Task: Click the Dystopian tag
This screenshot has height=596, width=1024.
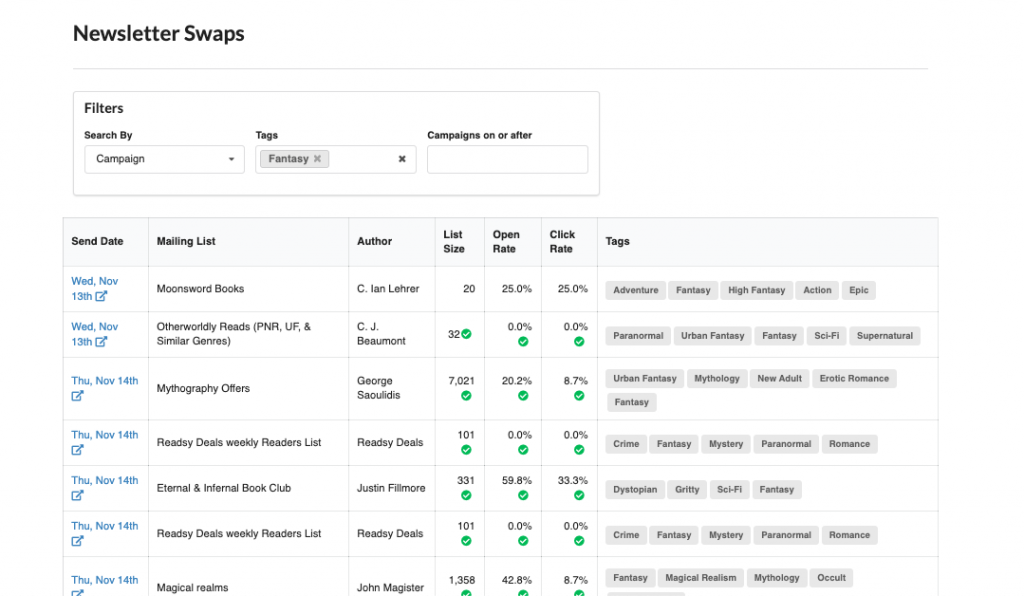Action: coord(635,490)
